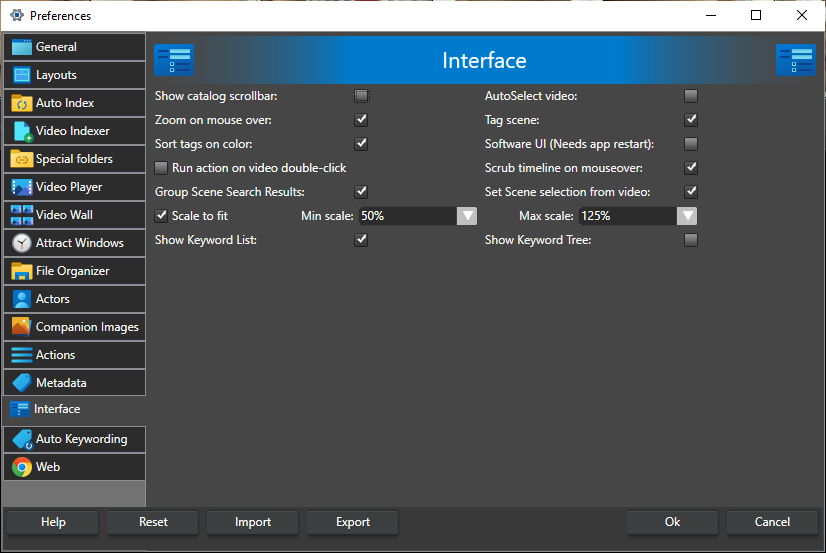The image size is (826, 553).
Task: Select the File Organizer folder icon
Action: tap(21, 271)
